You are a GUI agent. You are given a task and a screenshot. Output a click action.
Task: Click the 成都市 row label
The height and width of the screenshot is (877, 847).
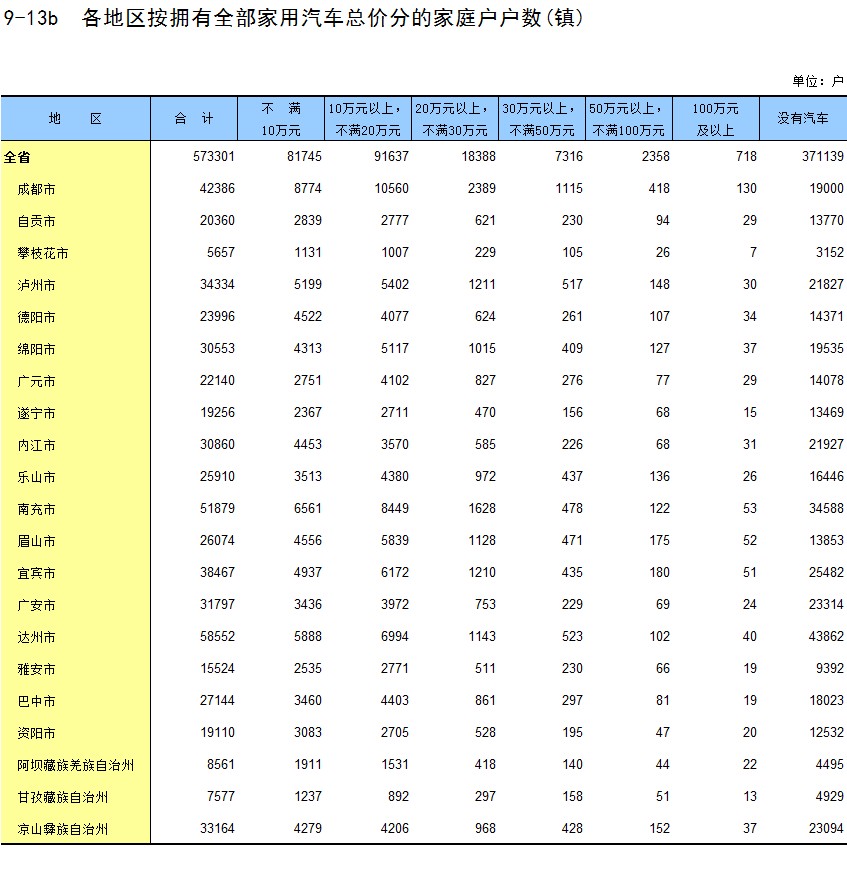coord(36,189)
